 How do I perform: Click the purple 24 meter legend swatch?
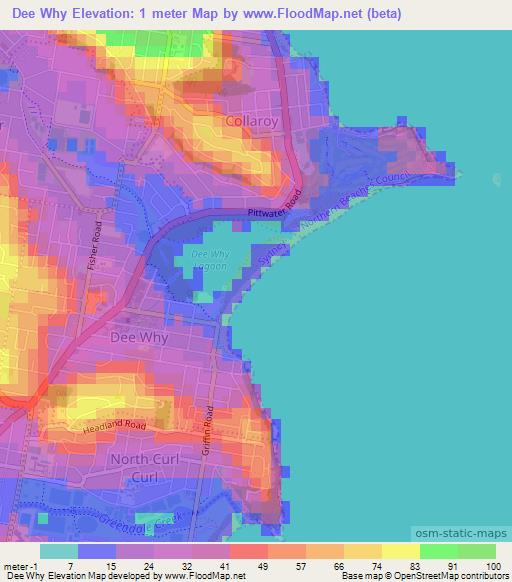135,551
